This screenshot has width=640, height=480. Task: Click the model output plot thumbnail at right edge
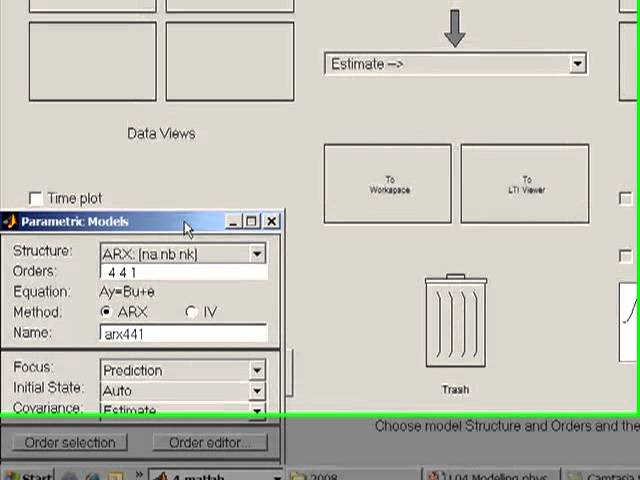[x=629, y=322]
